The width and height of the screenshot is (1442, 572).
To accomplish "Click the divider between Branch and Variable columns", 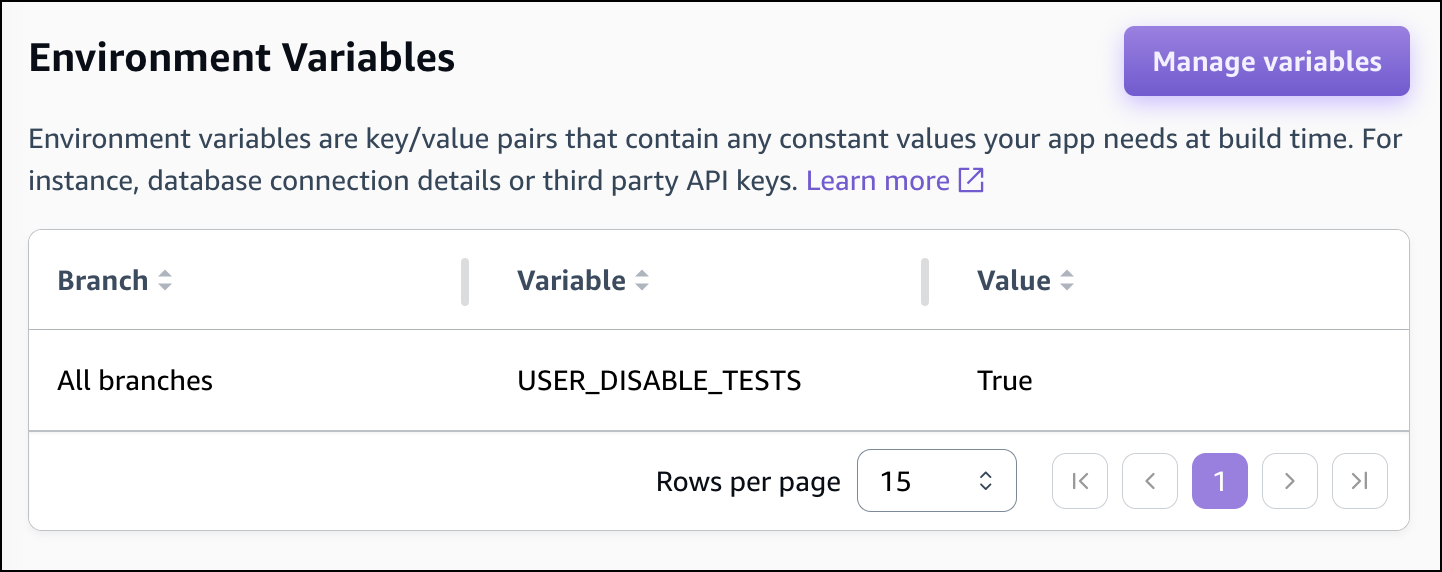I will tap(464, 281).
